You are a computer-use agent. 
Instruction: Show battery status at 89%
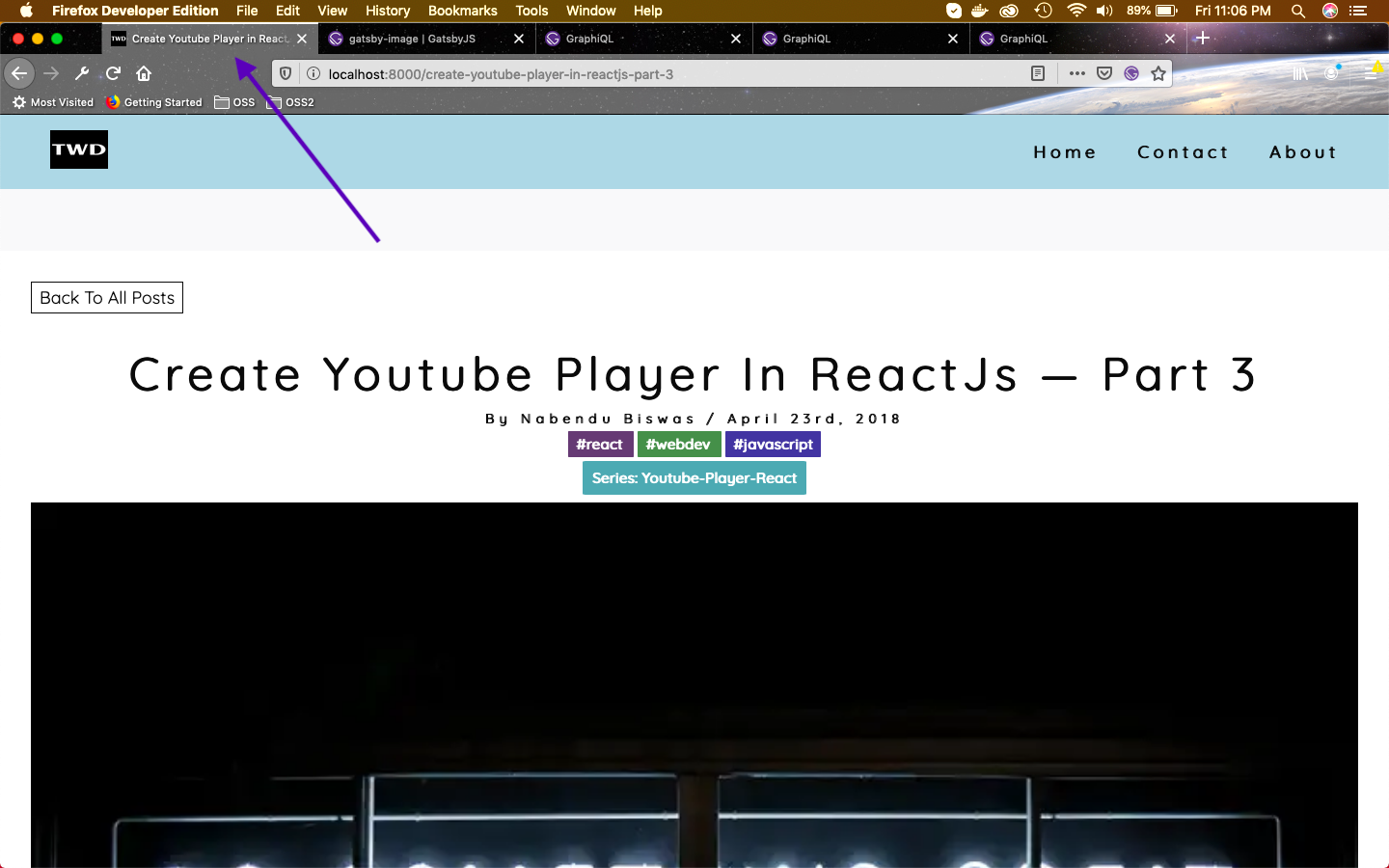[1152, 11]
